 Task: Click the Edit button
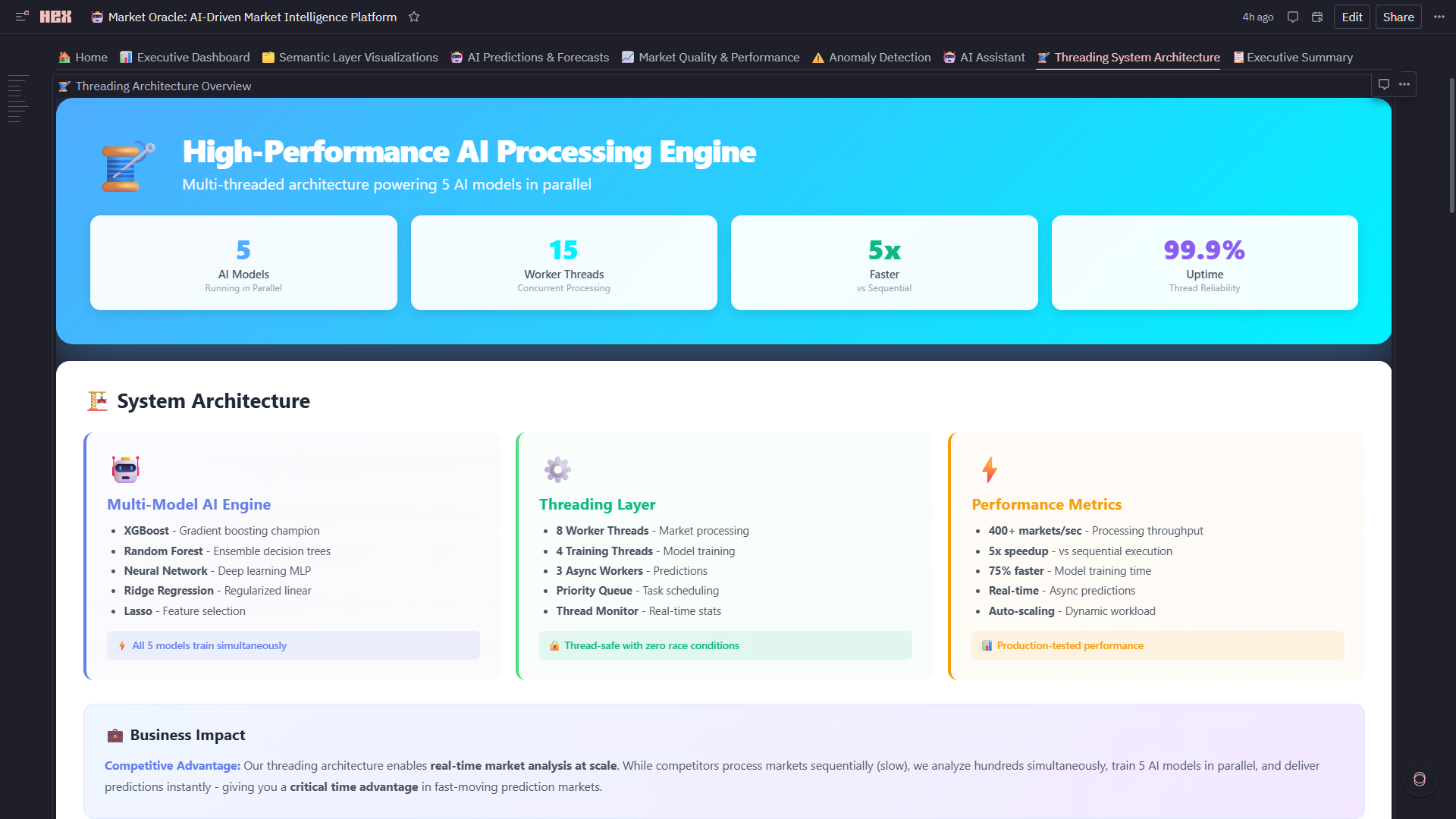tap(1351, 17)
